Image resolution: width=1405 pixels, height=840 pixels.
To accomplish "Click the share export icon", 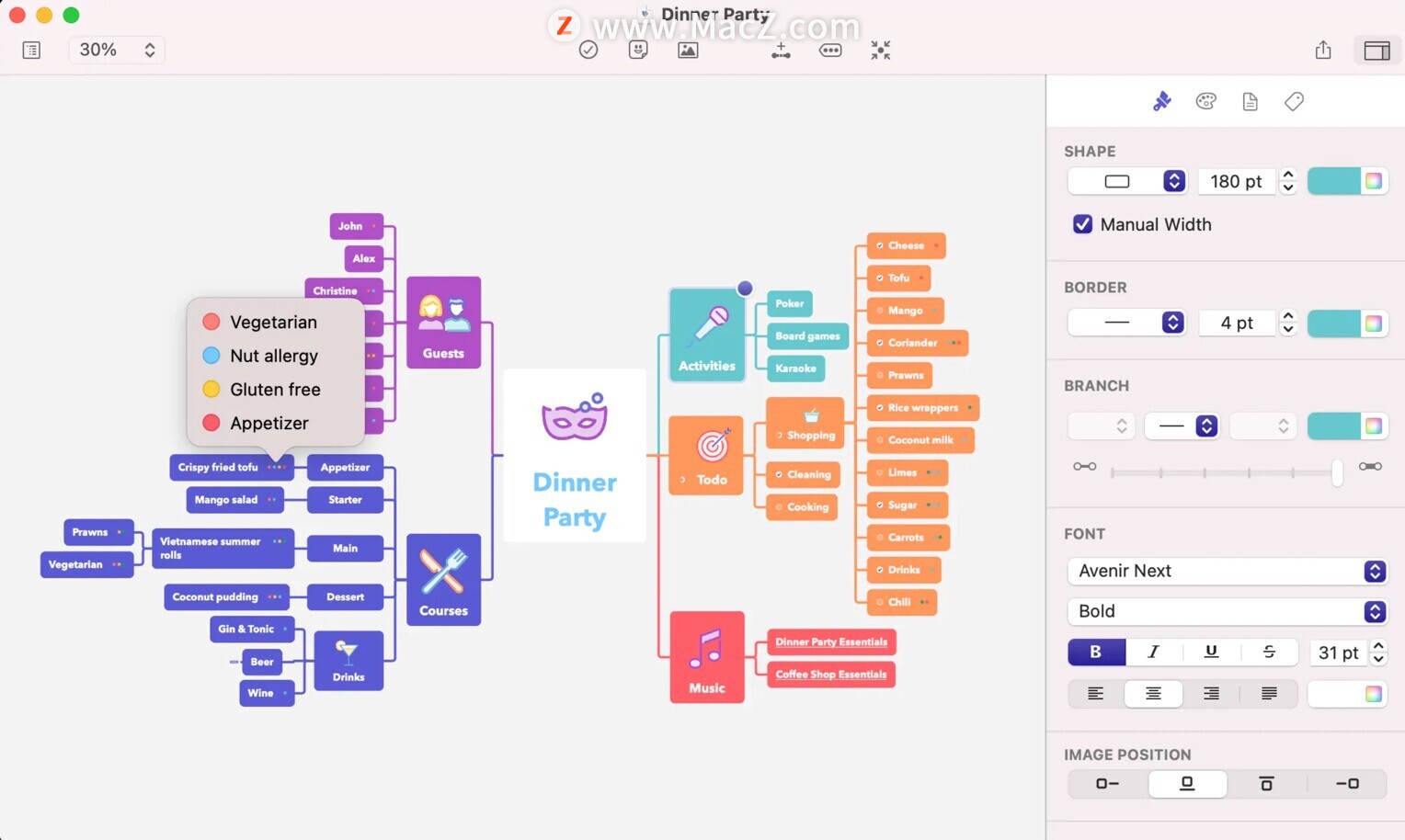I will coord(1323,50).
